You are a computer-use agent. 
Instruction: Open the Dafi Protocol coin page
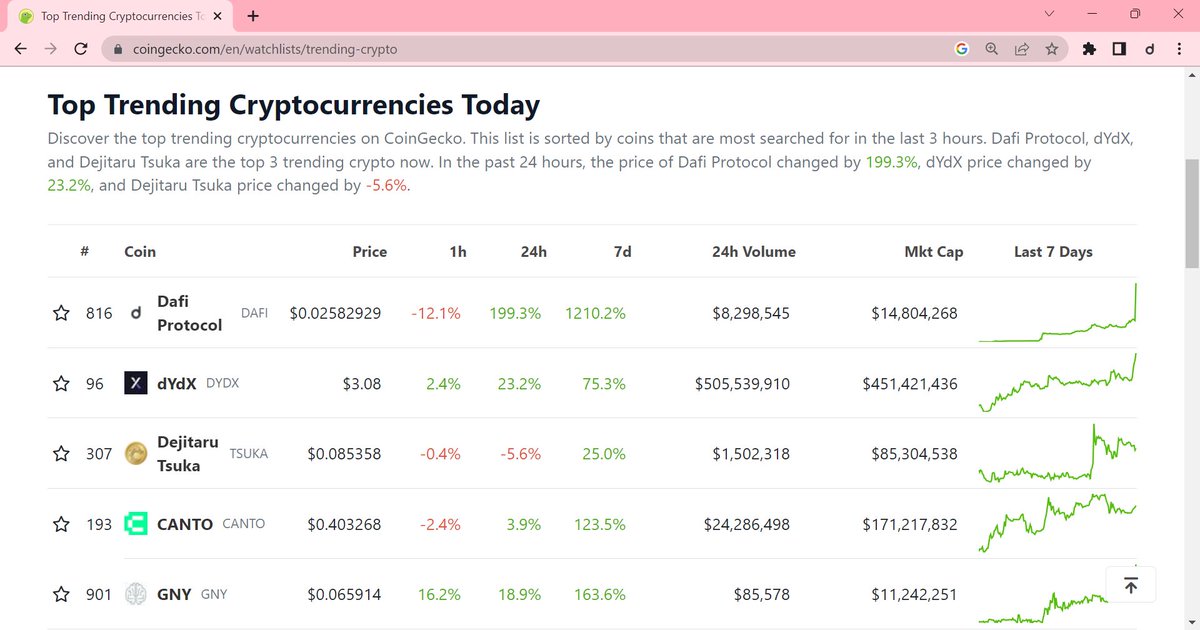coord(190,313)
